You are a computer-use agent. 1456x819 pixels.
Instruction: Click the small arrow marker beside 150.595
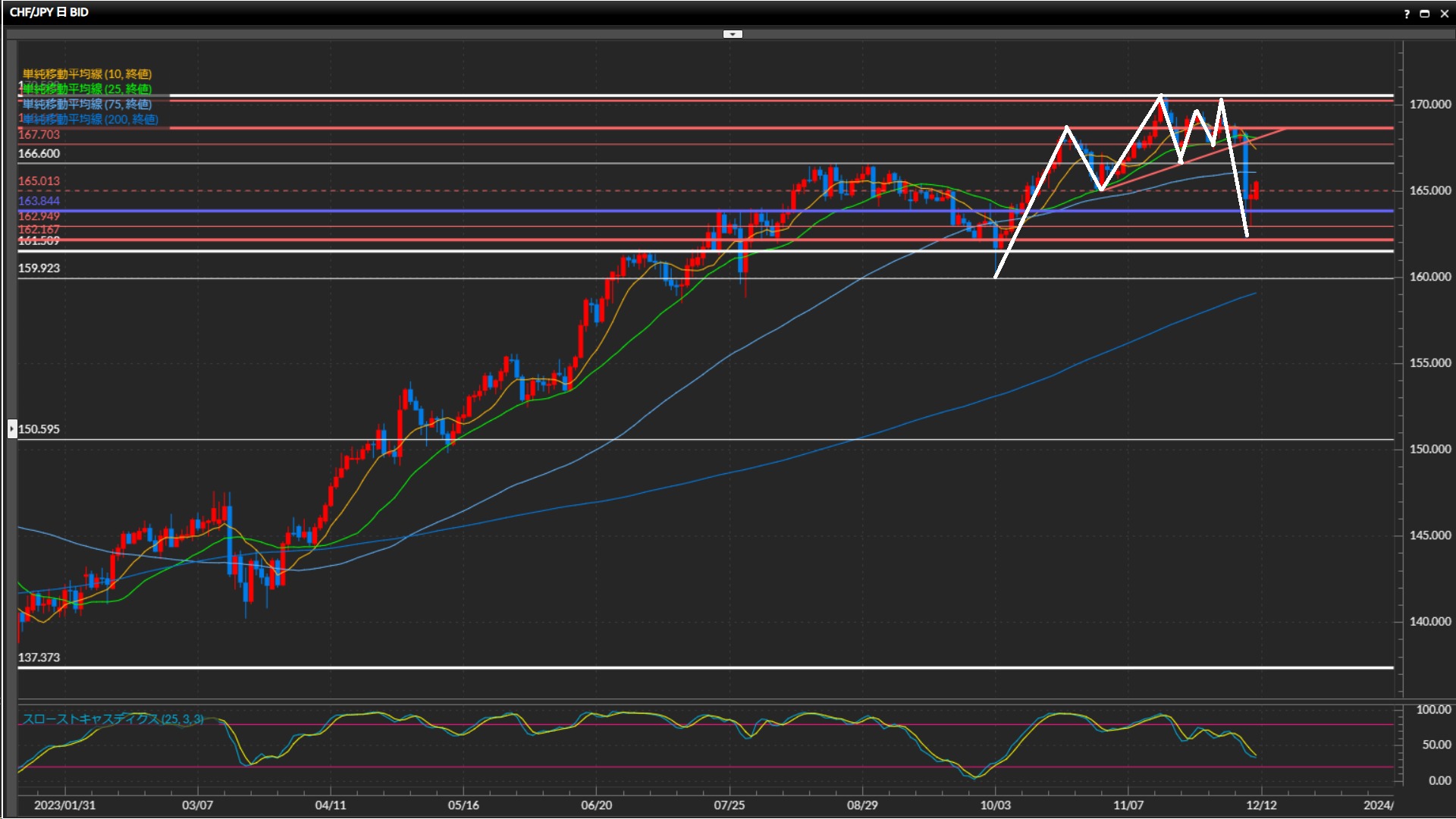pos(12,429)
